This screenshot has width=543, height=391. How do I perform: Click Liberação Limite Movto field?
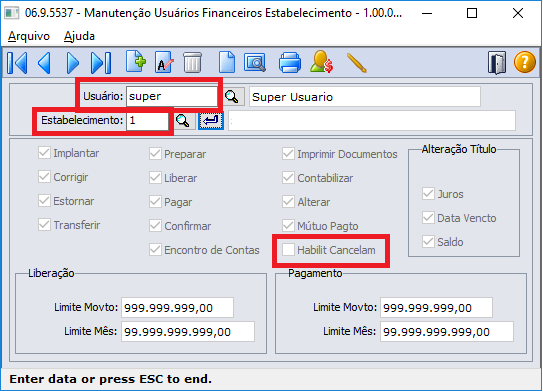(x=177, y=308)
